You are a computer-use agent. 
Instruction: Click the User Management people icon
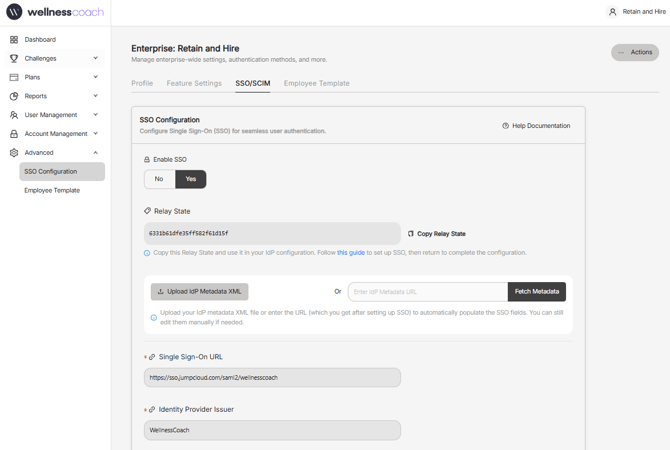tap(14, 115)
